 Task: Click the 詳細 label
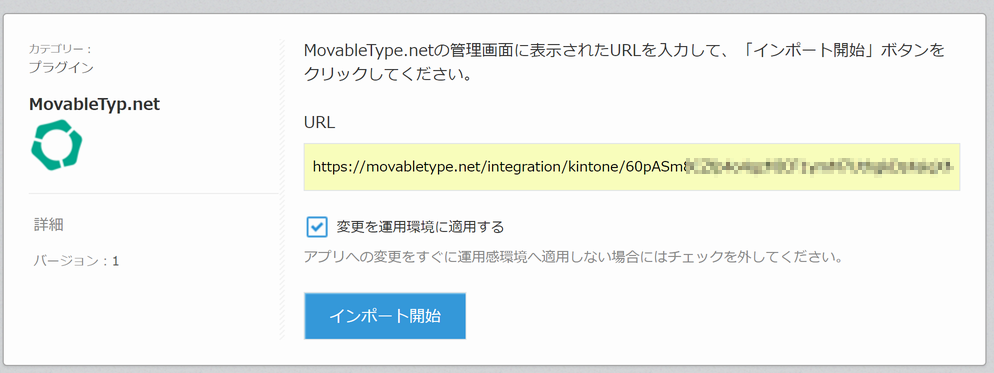49,224
